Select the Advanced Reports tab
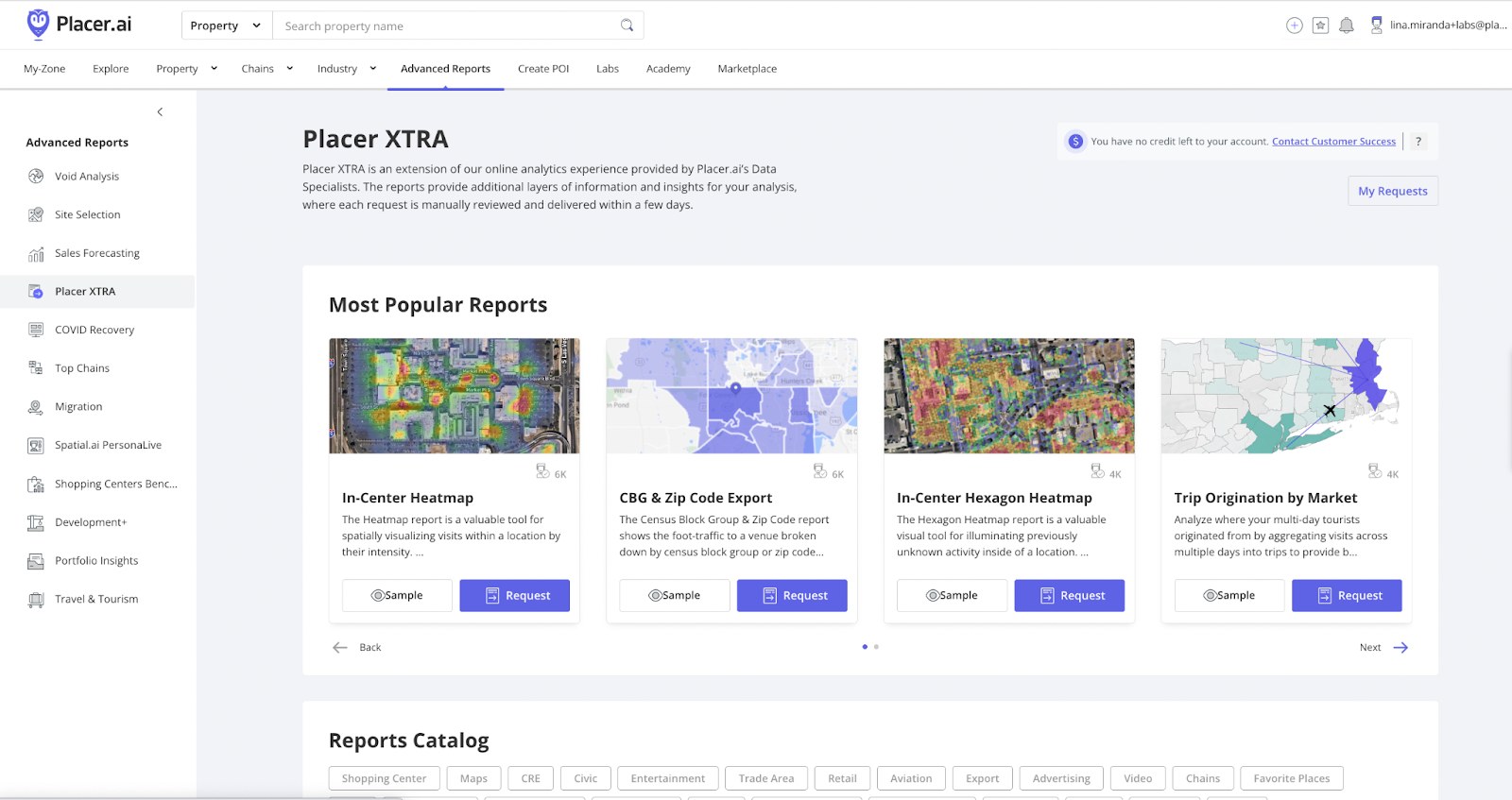1512x800 pixels. [x=445, y=69]
